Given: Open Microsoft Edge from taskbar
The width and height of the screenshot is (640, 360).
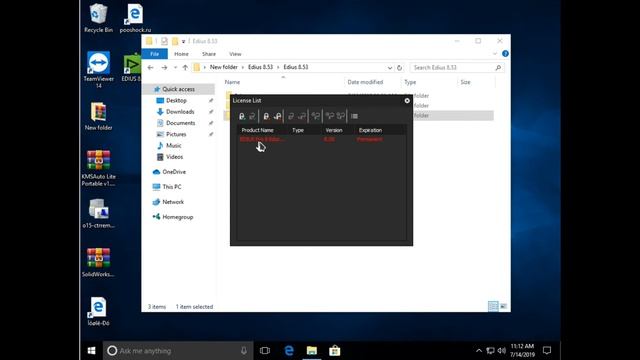Looking at the screenshot, I should 289,351.
